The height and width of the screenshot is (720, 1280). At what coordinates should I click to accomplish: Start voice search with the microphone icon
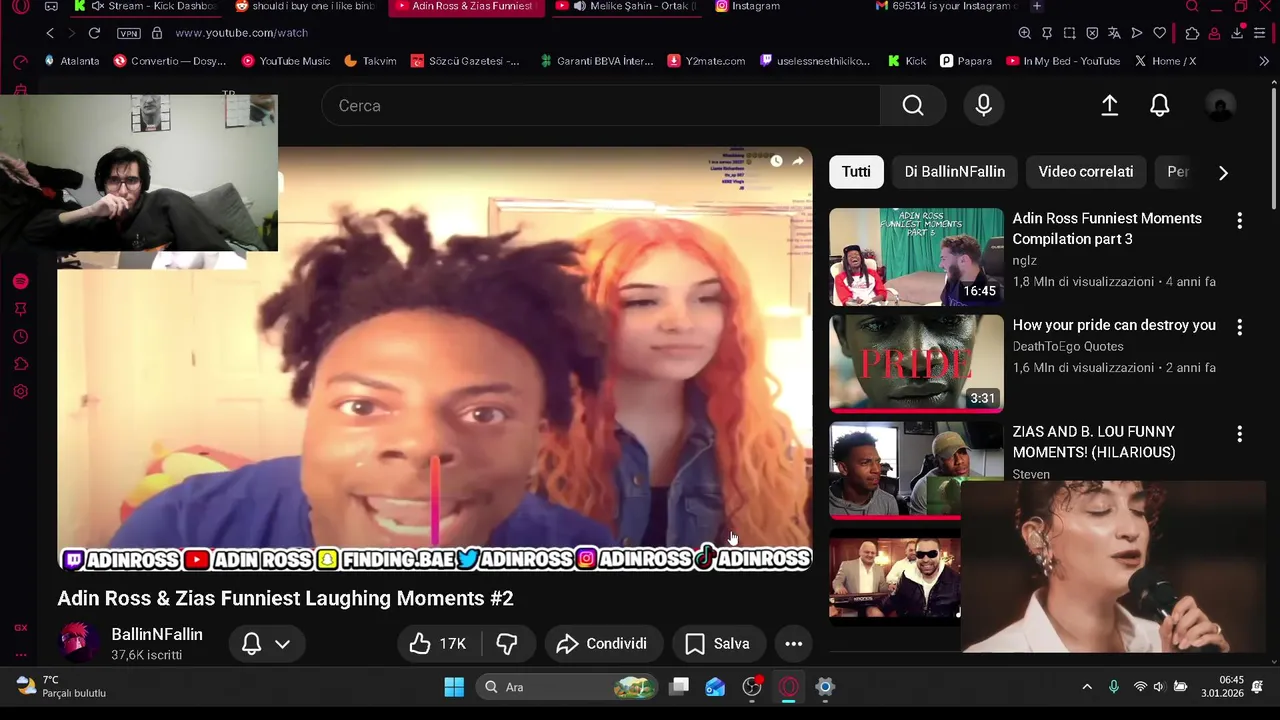(984, 105)
